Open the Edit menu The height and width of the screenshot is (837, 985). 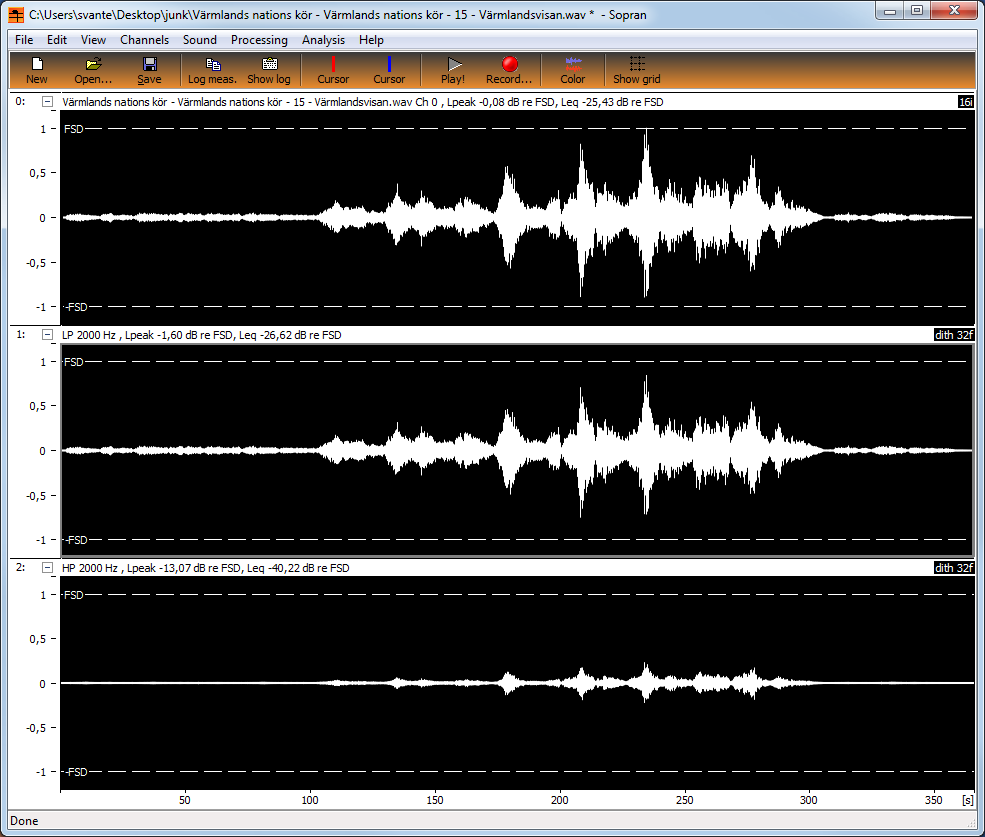pos(57,40)
